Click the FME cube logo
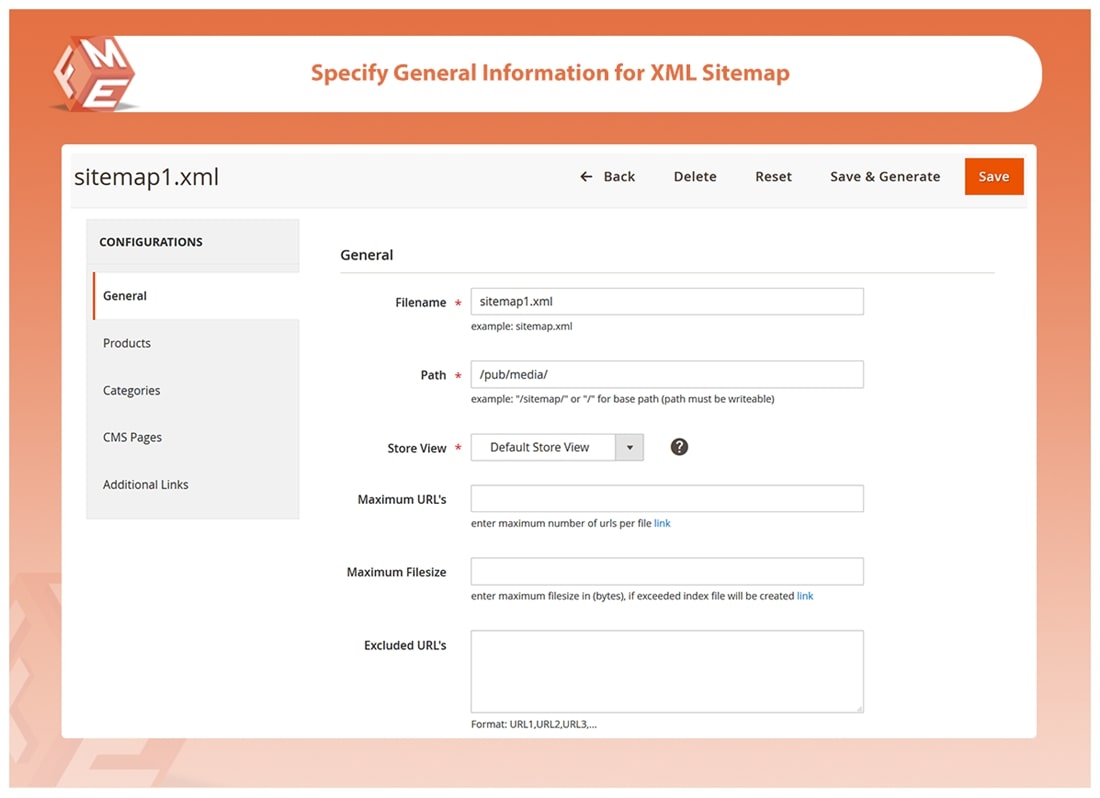 (95, 74)
